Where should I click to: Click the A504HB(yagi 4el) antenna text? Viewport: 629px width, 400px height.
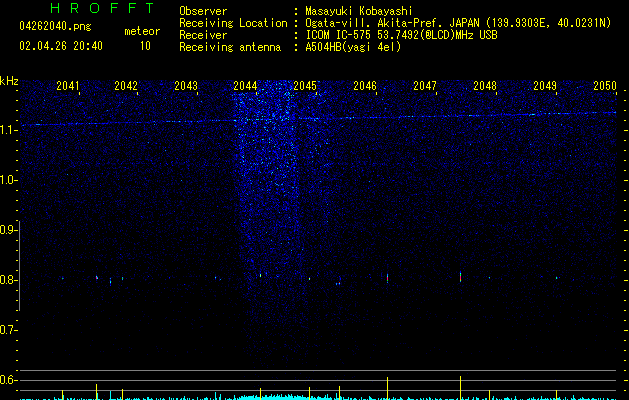[x=353, y=47]
